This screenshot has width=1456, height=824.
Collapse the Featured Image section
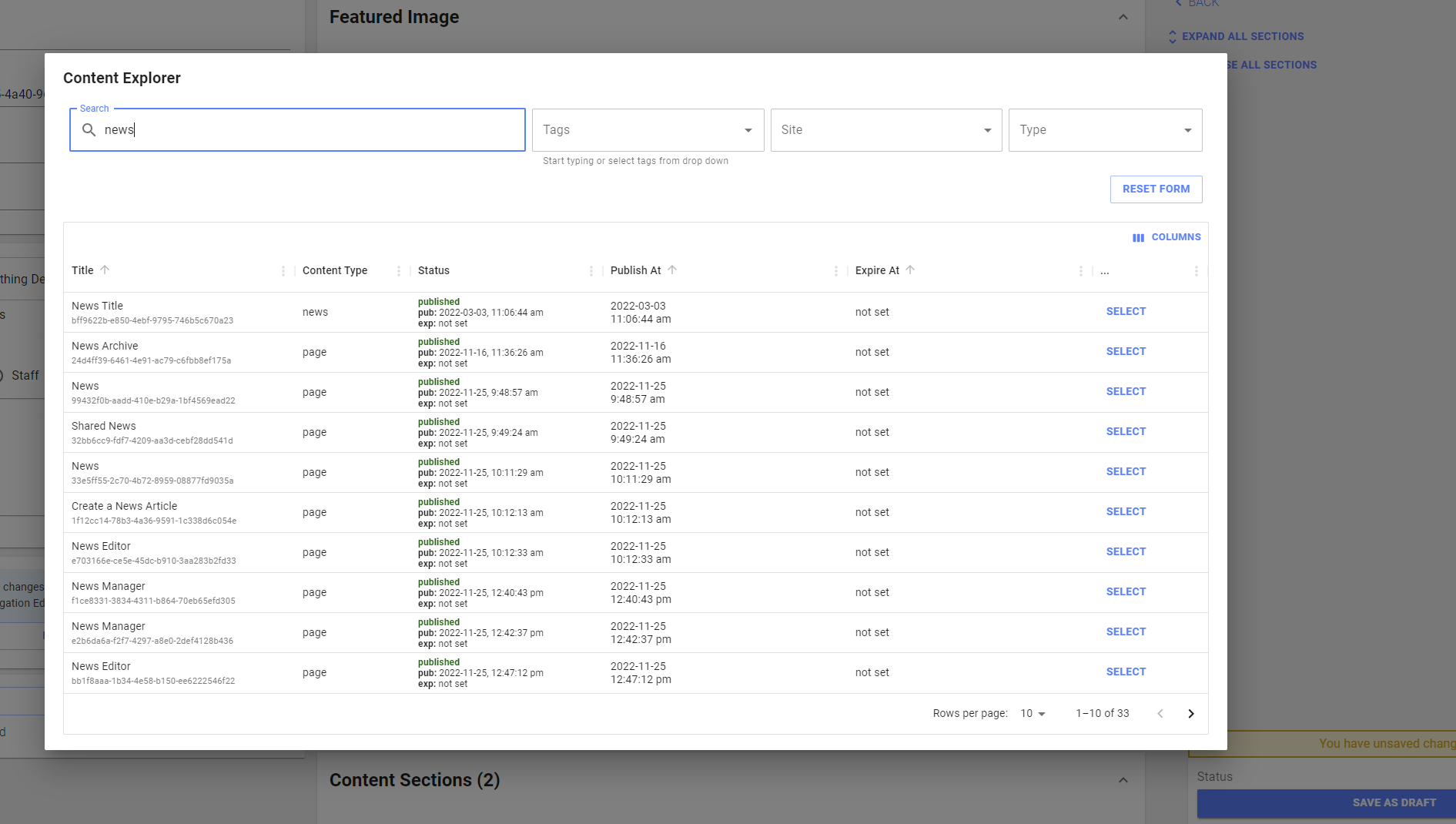click(1123, 16)
